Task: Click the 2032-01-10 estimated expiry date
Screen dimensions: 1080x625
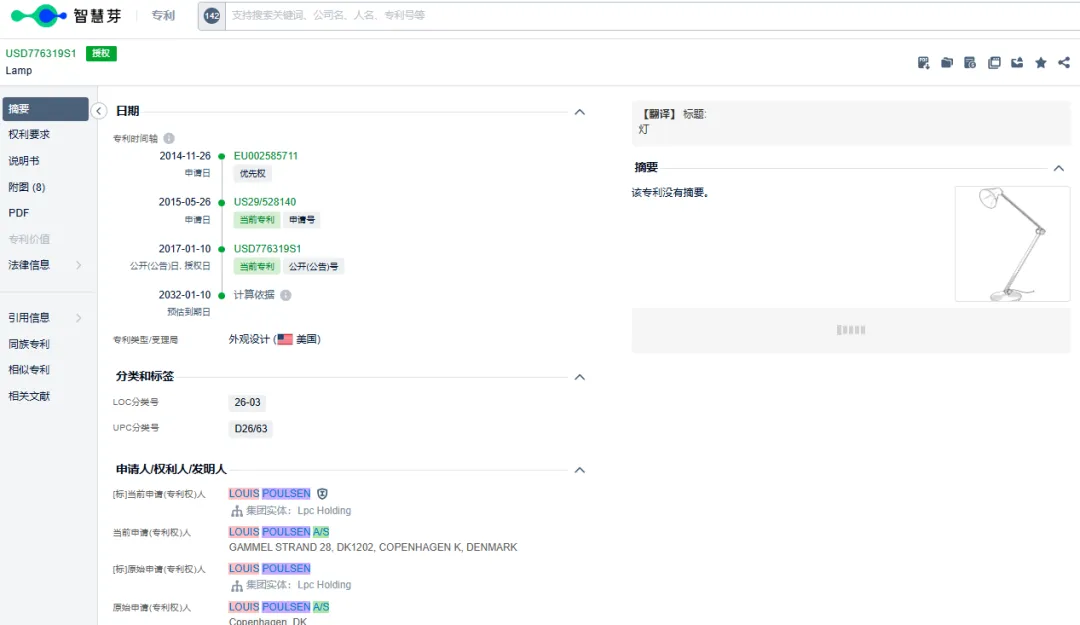Action: [185, 295]
